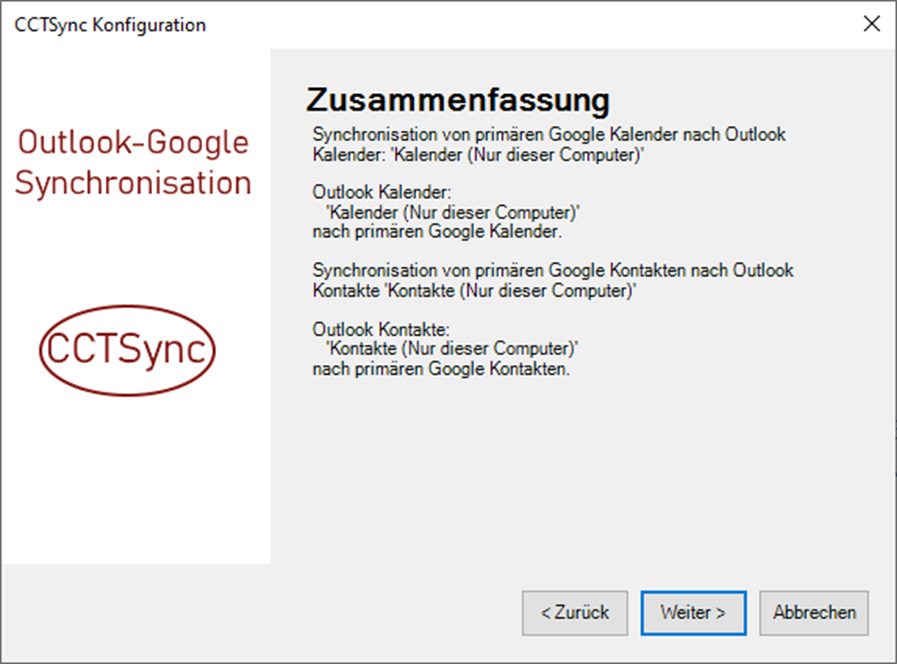
Task: Click the 'Outlook Kontakte:' label text
Action: coord(381,329)
